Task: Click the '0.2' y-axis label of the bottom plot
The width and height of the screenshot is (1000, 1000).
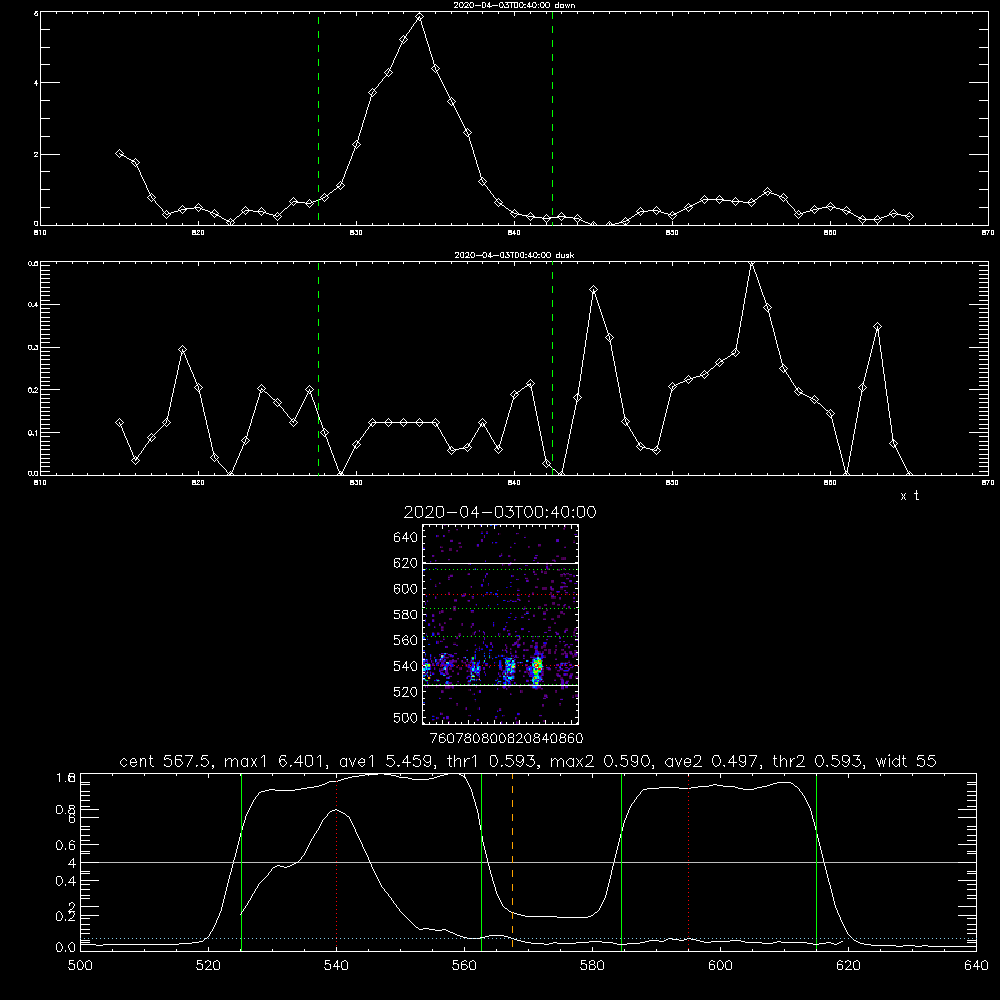Action: (66, 916)
